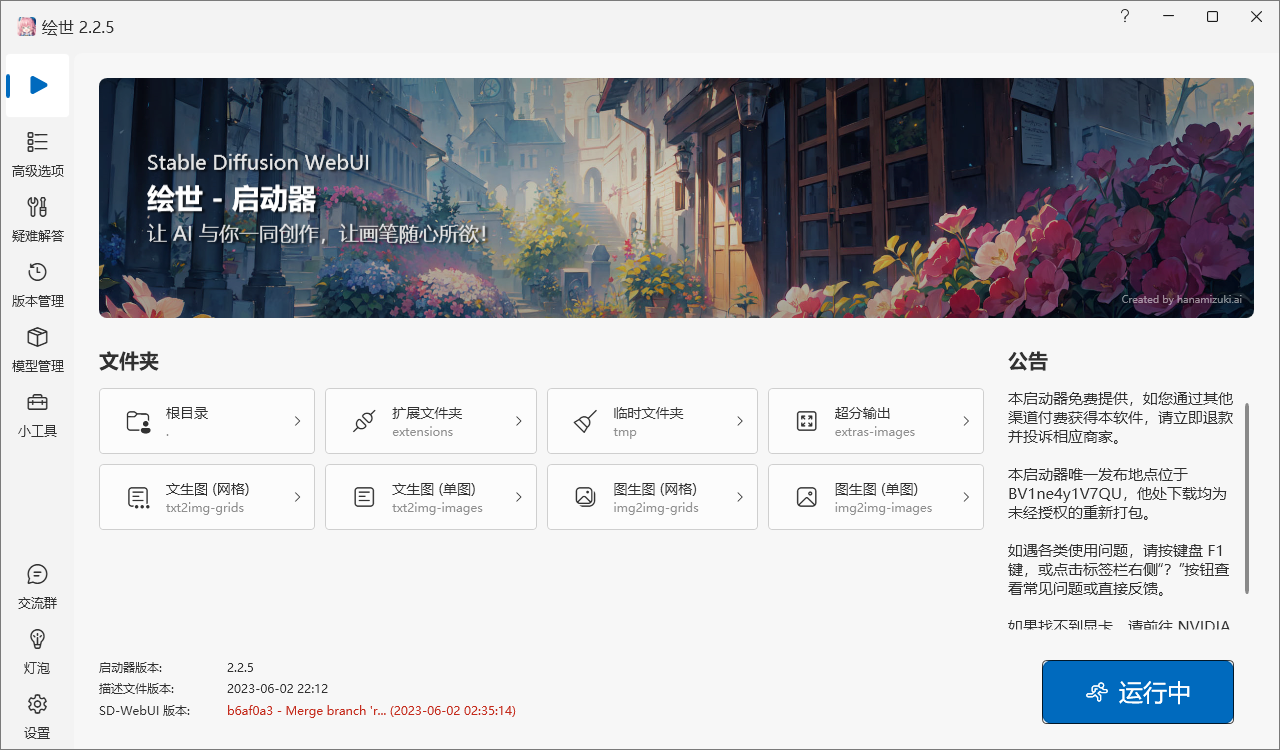Open 模型管理 model cube icon
This screenshot has width=1280, height=750.
click(x=37, y=337)
